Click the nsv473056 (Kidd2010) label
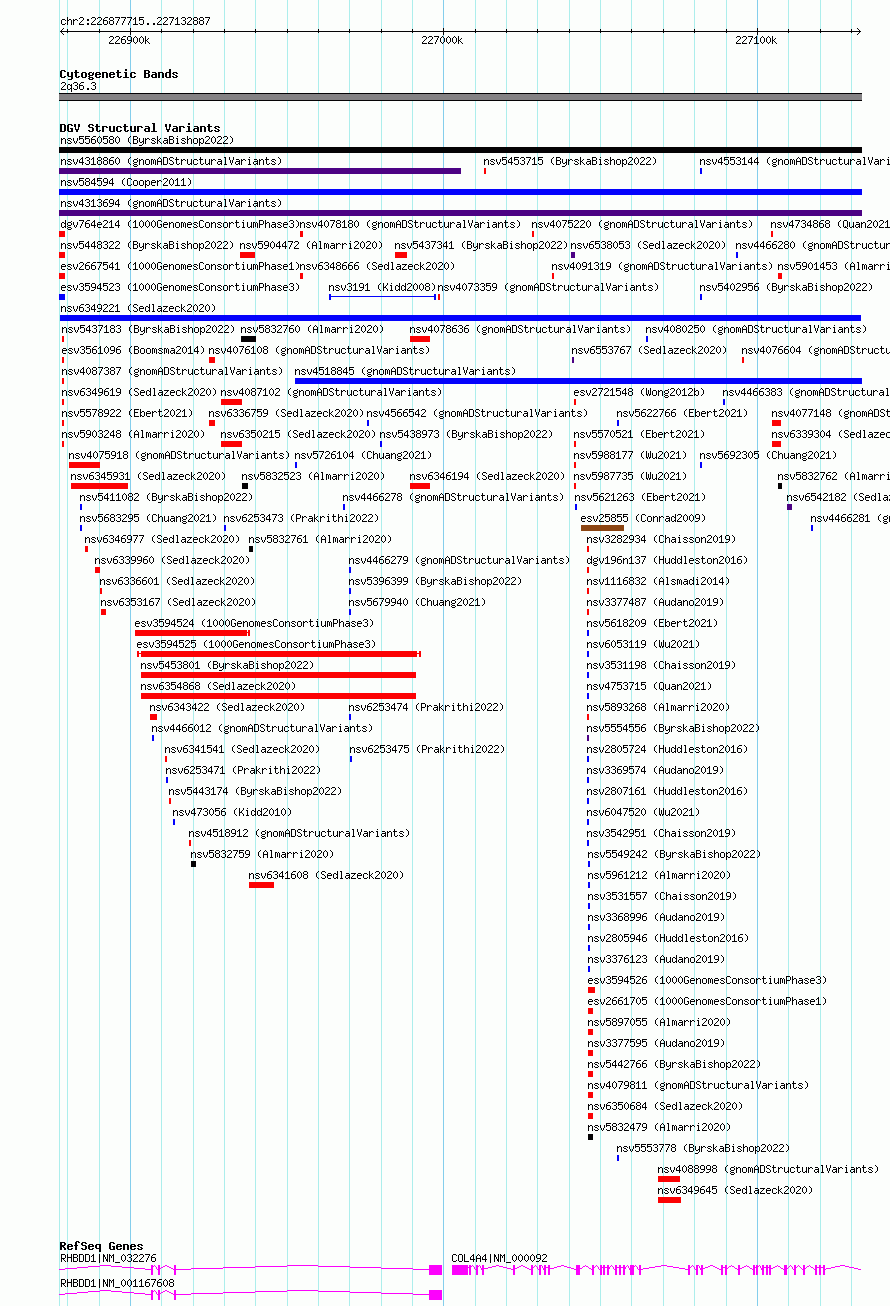Screen dimensions: 890x1306 [232, 813]
